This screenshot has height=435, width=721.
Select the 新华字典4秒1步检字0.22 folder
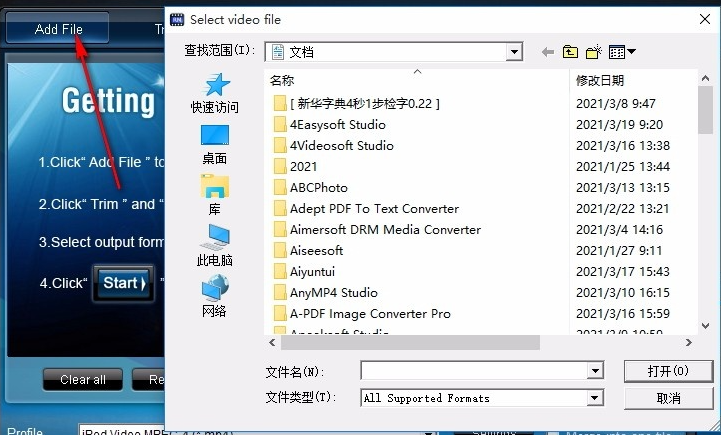click(356, 103)
